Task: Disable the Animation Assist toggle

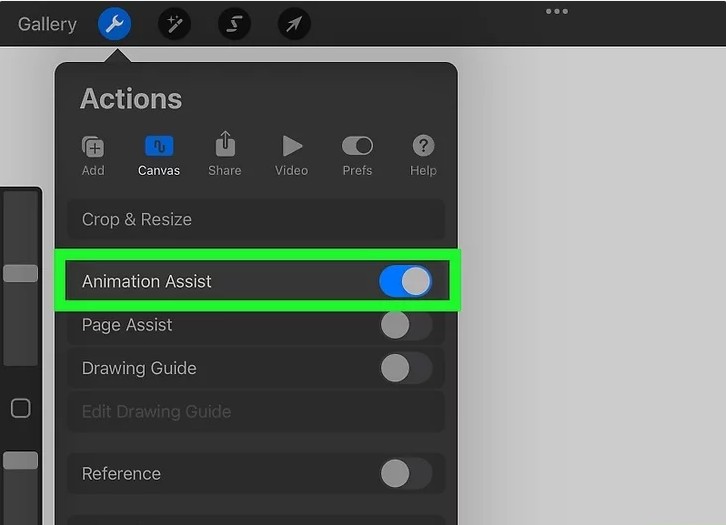Action: coord(406,281)
